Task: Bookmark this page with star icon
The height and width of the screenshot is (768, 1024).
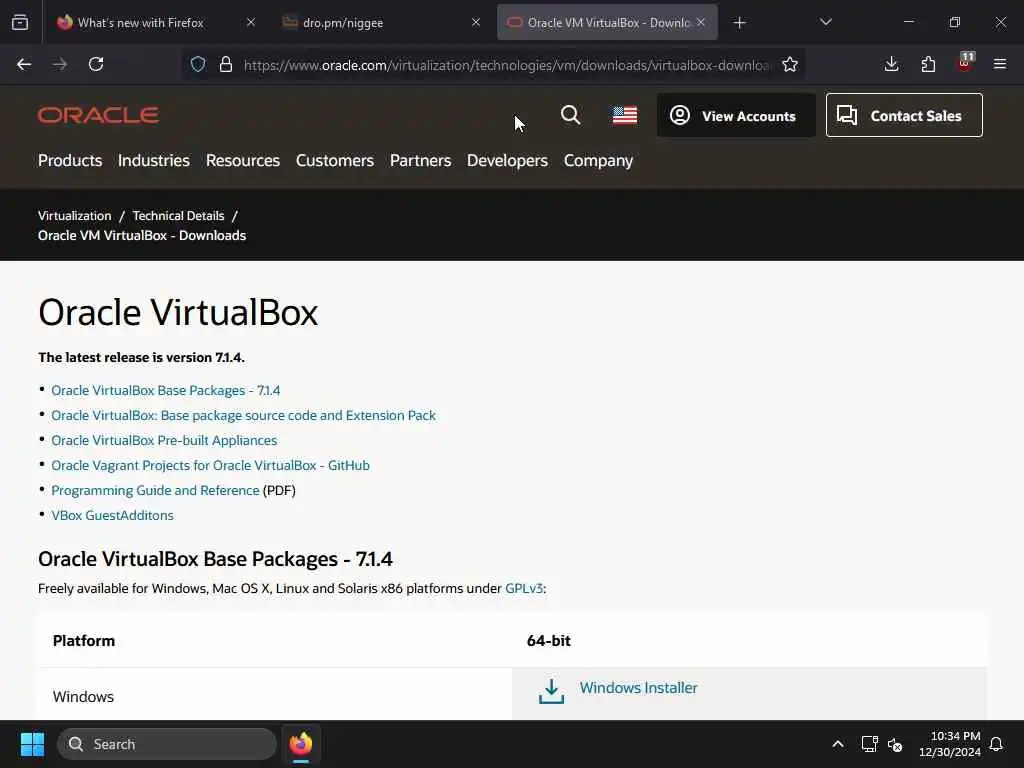Action: coord(790,64)
